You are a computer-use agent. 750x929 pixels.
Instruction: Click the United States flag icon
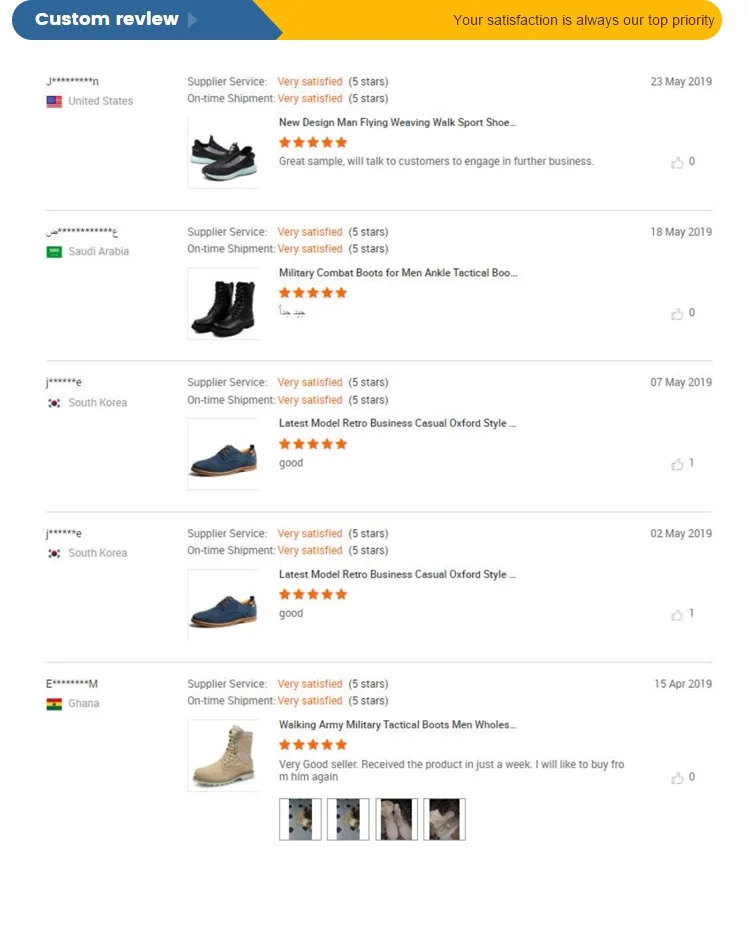[x=54, y=101]
